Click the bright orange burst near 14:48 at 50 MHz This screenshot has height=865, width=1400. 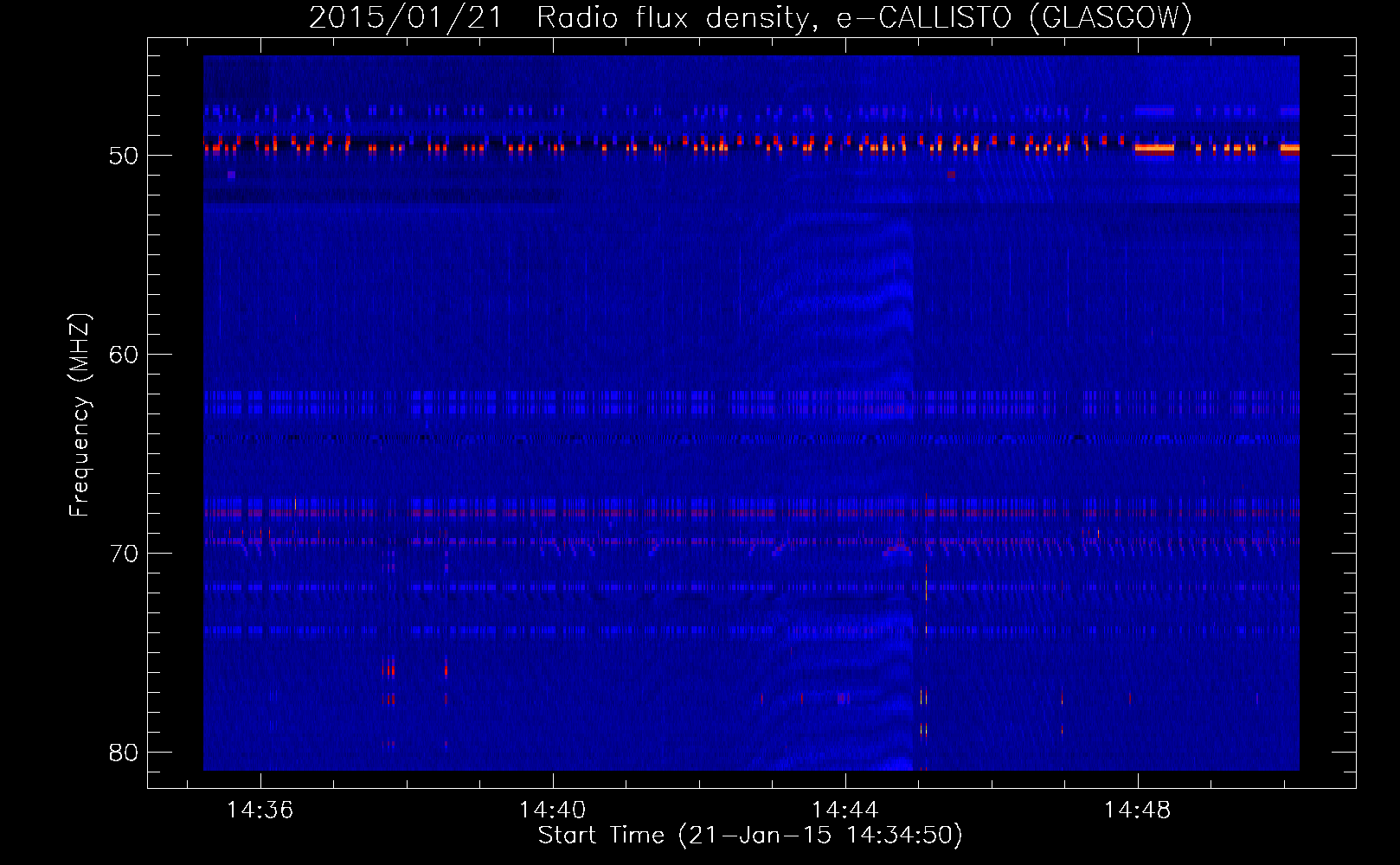(1154, 148)
